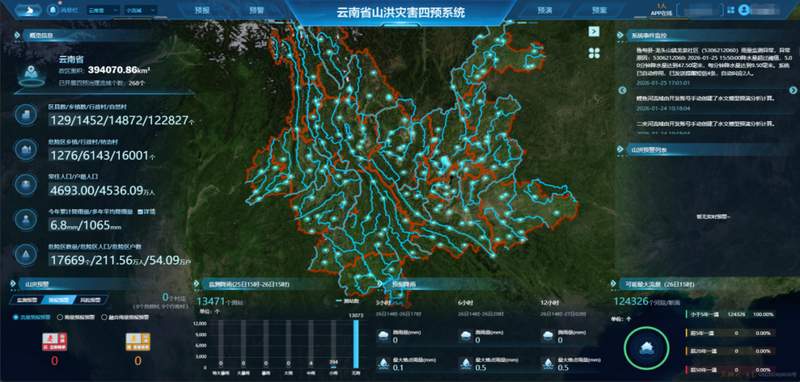
Task: Click the 13471 station count value
Action: coord(211,301)
